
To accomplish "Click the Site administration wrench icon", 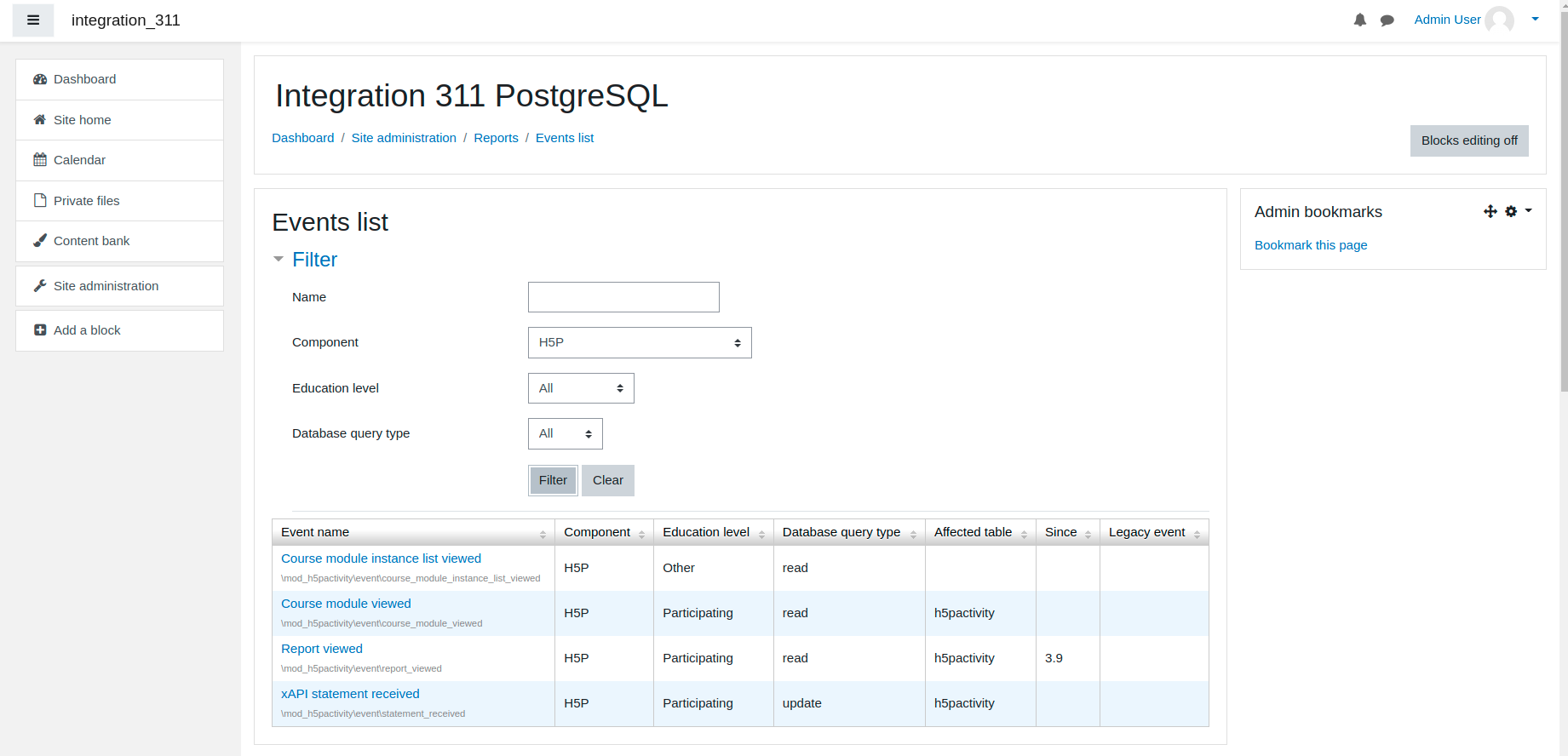I will (x=40, y=286).
